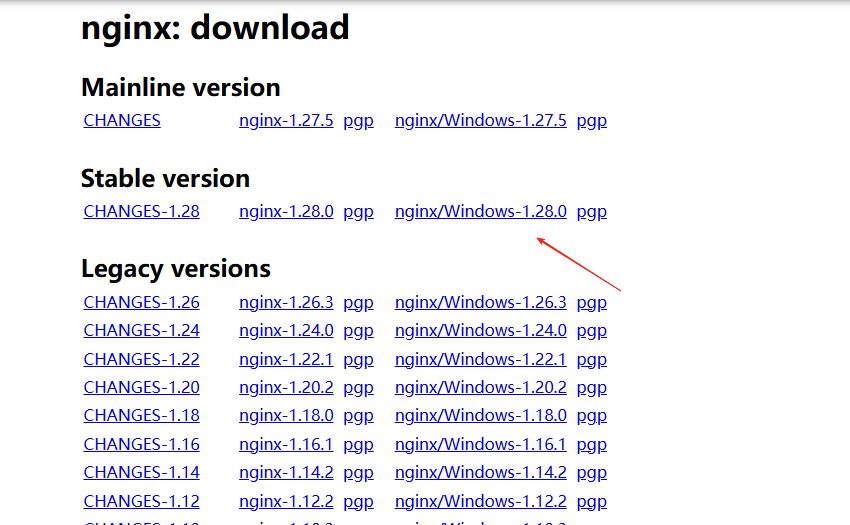Open pgp signature for nginx/Windows-1.27.5
Image resolution: width=850 pixels, height=525 pixels.
[591, 121]
